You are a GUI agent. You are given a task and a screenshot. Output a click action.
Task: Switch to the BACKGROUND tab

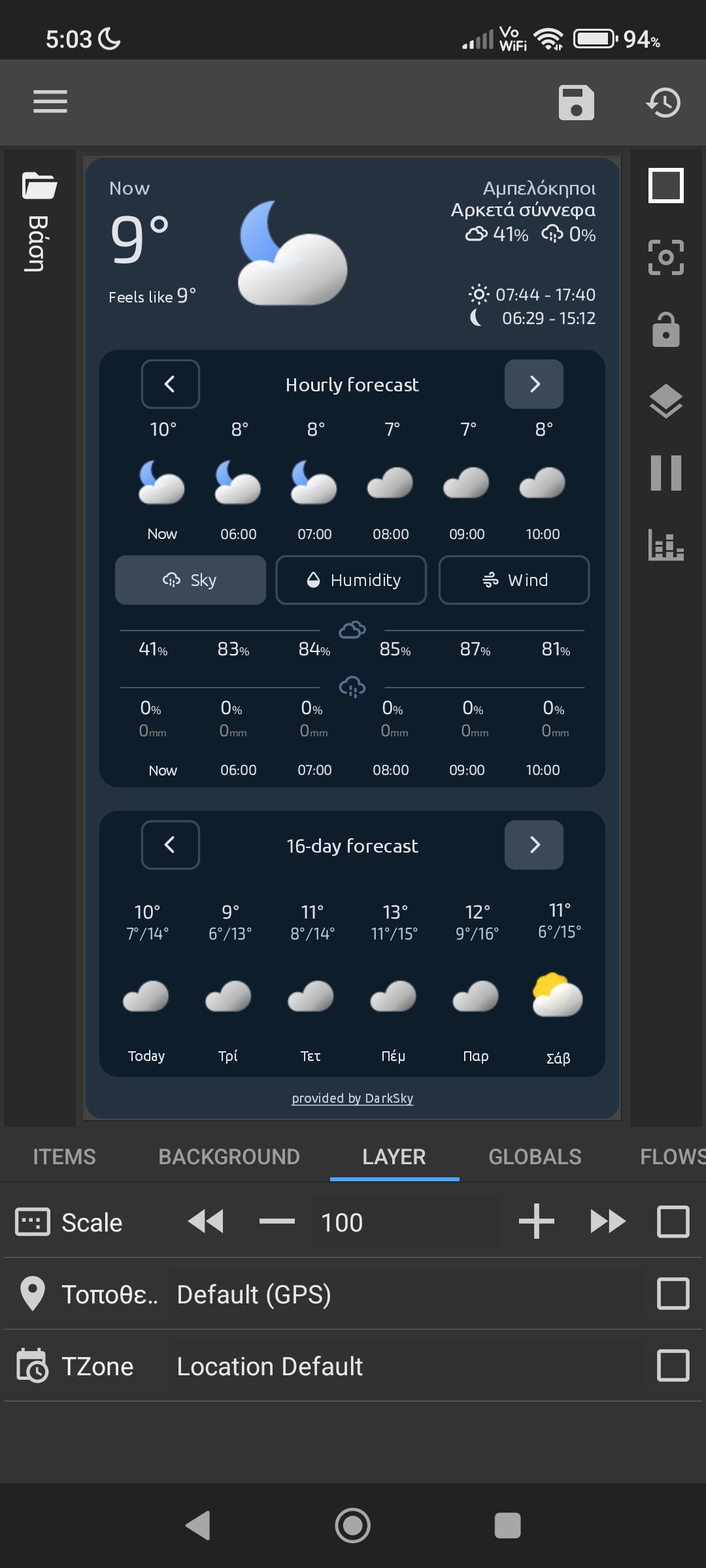point(229,1156)
